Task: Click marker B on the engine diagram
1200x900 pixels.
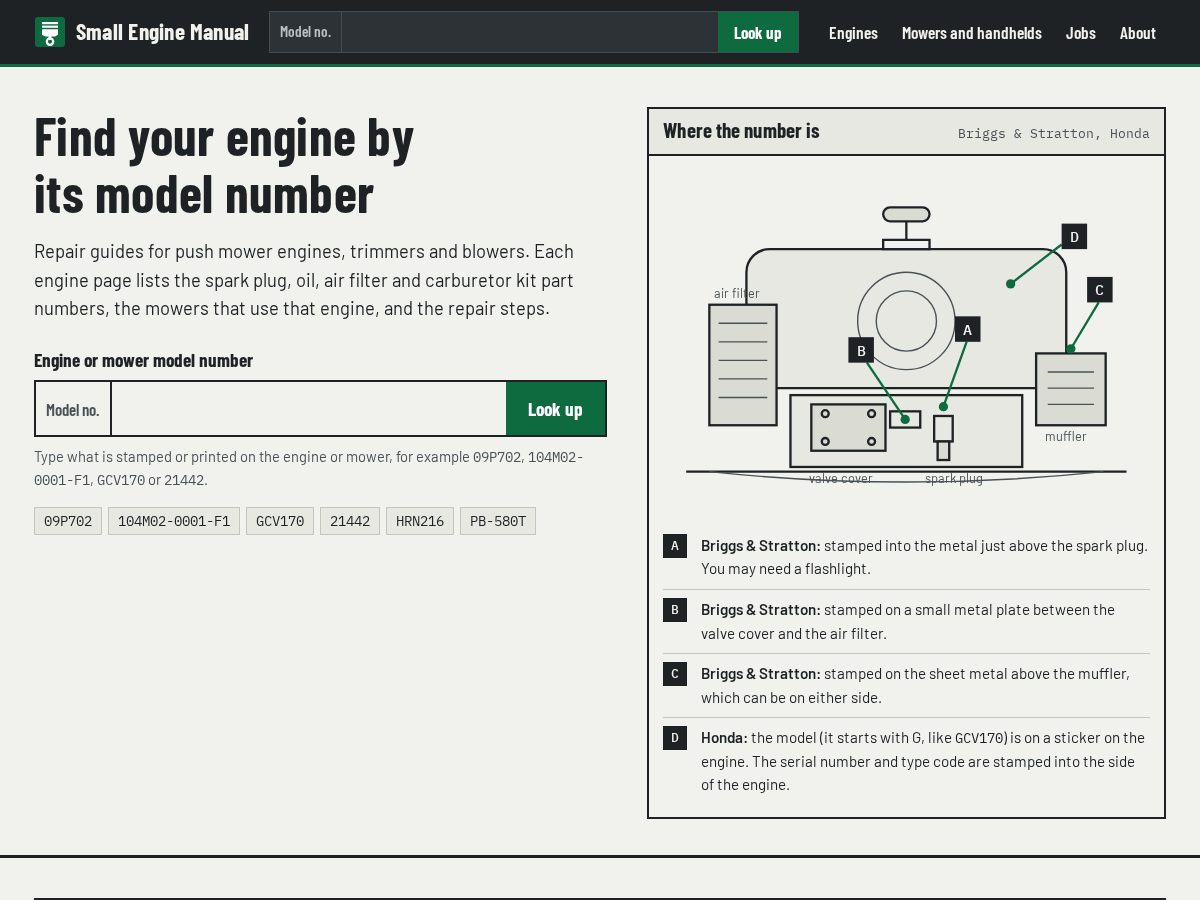Action: click(861, 350)
